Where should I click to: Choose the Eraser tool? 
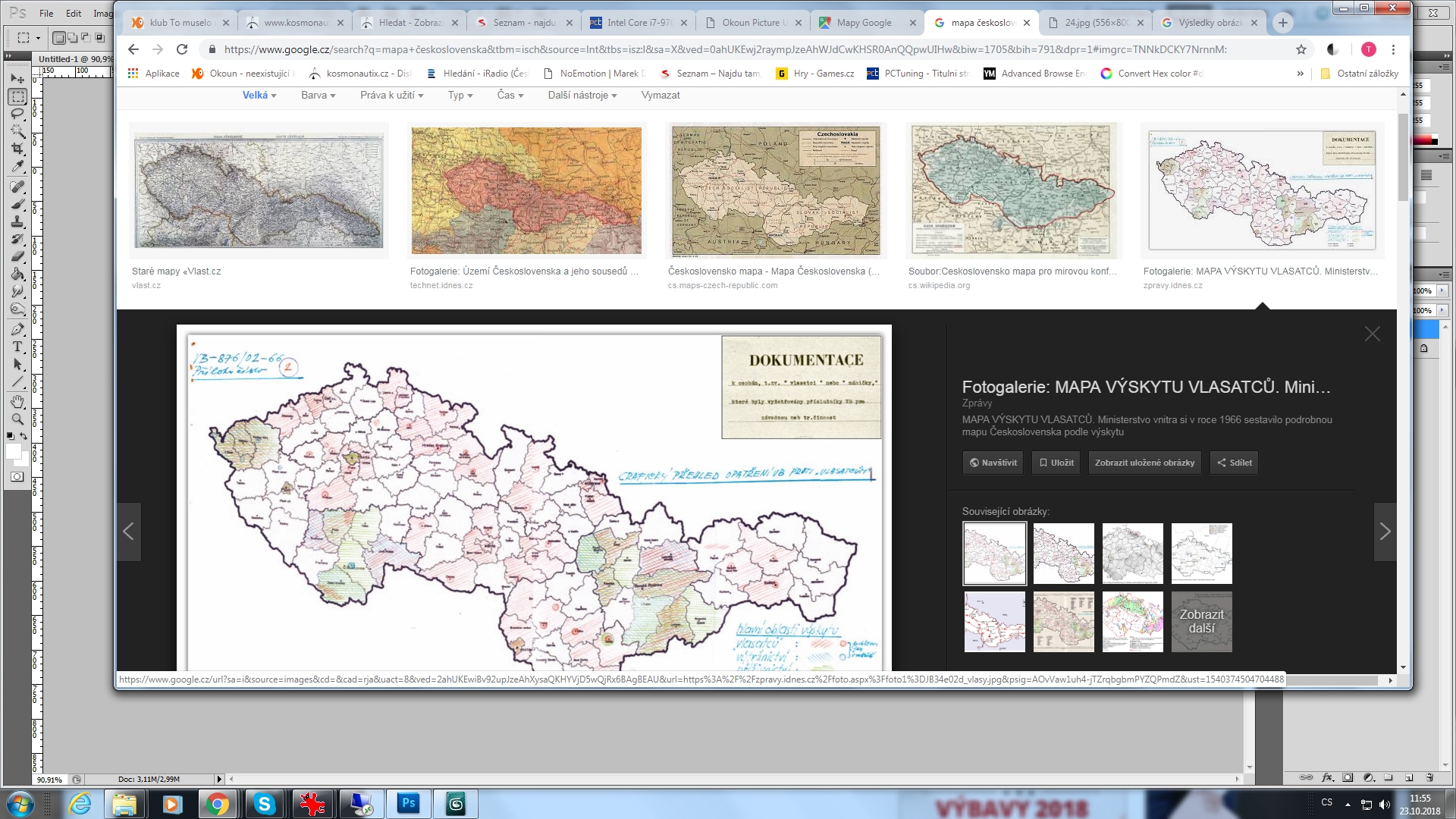tap(17, 256)
